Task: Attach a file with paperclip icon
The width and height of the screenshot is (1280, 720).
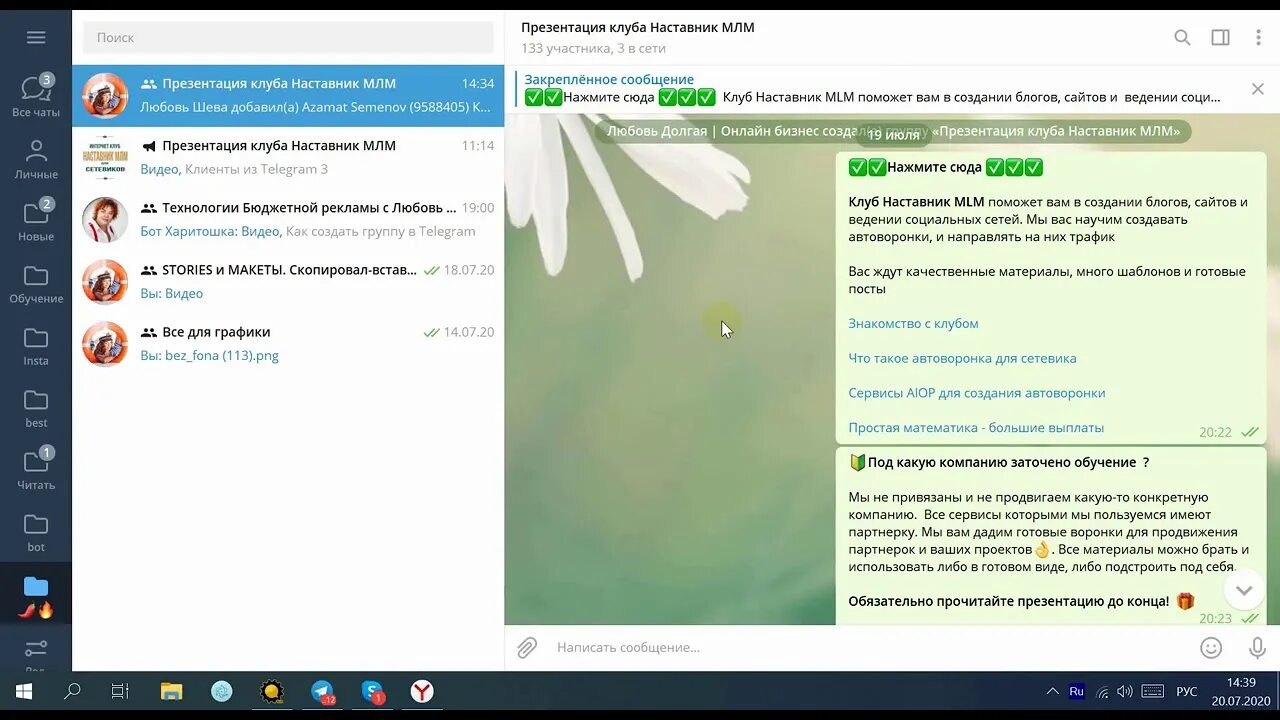Action: [x=527, y=648]
